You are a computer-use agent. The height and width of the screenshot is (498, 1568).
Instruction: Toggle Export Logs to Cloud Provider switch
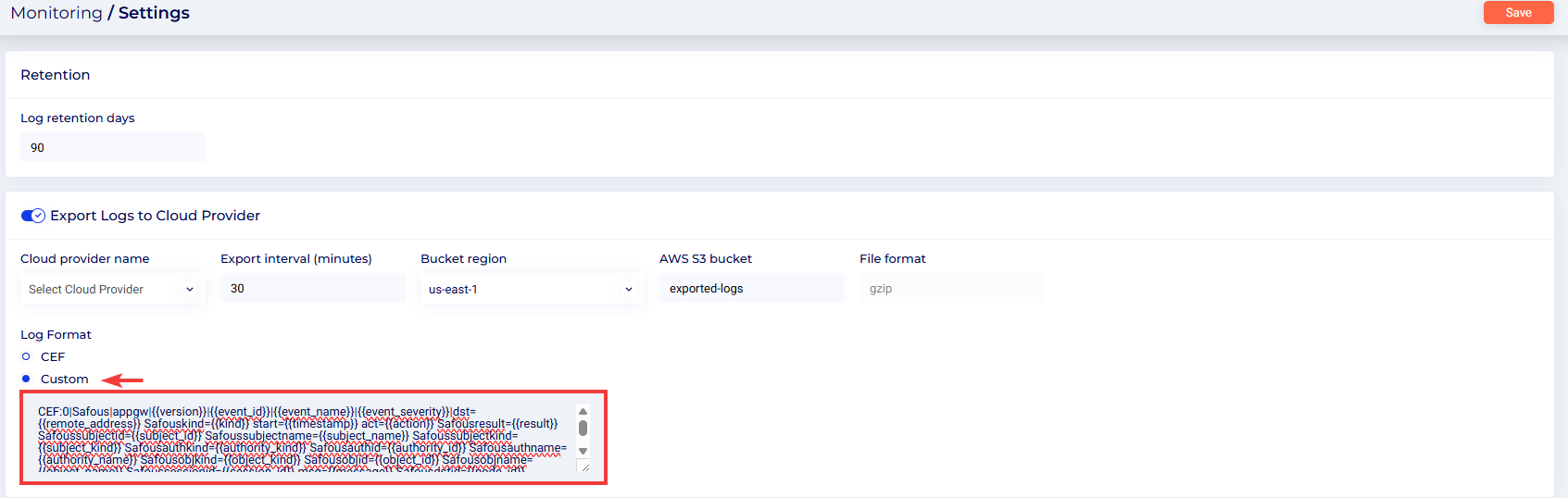point(33,216)
